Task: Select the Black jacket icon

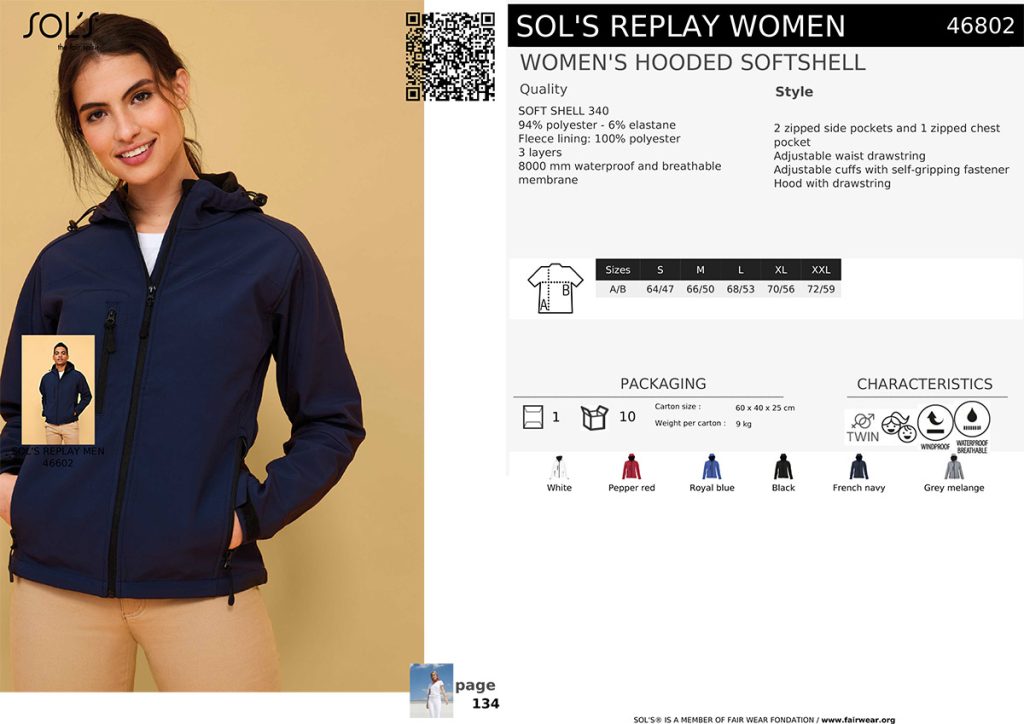Action: tap(783, 467)
